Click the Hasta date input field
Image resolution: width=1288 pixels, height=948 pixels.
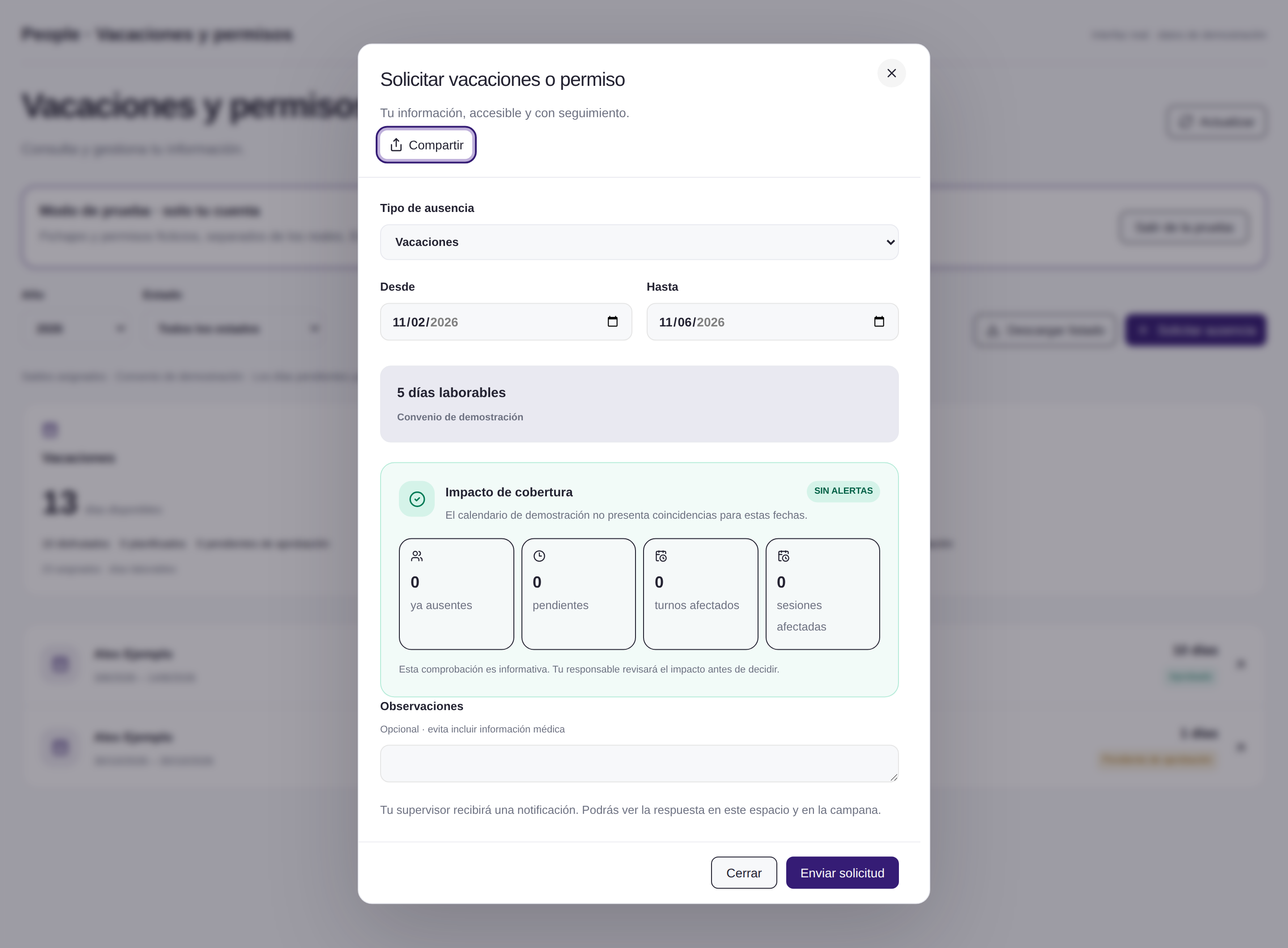[772, 322]
